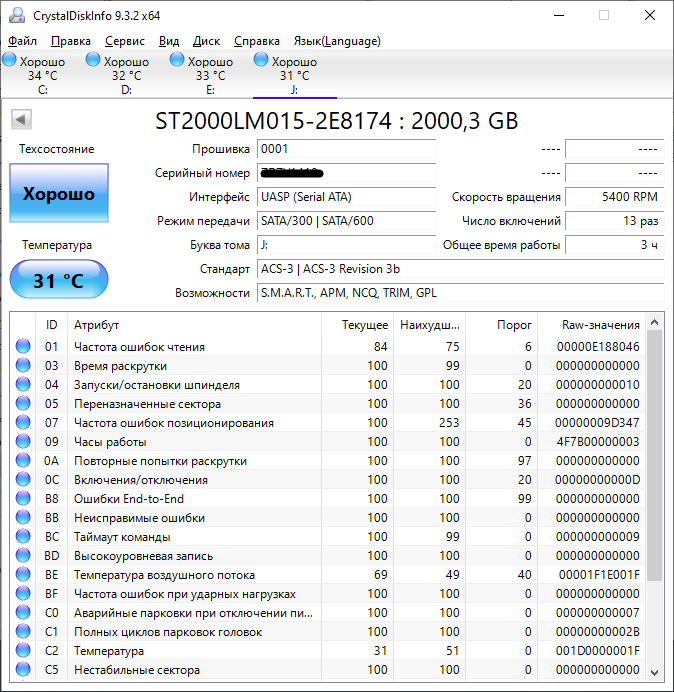The image size is (674, 692).
Task: Click the Интерфейс field UASP (Serial ATA)
Action: [346, 197]
